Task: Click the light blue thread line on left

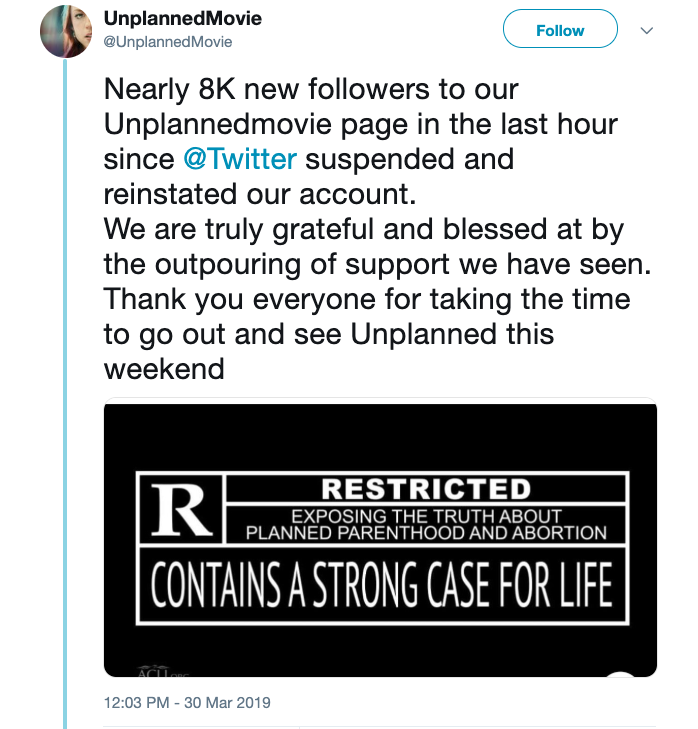Action: tap(66, 400)
